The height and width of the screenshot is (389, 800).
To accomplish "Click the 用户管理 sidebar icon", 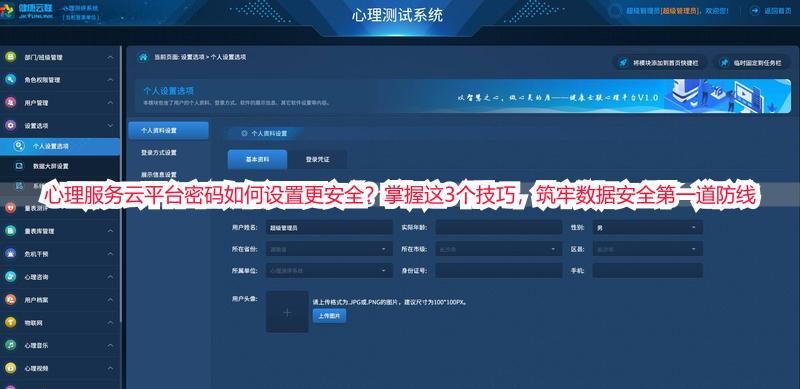I will pyautogui.click(x=10, y=103).
